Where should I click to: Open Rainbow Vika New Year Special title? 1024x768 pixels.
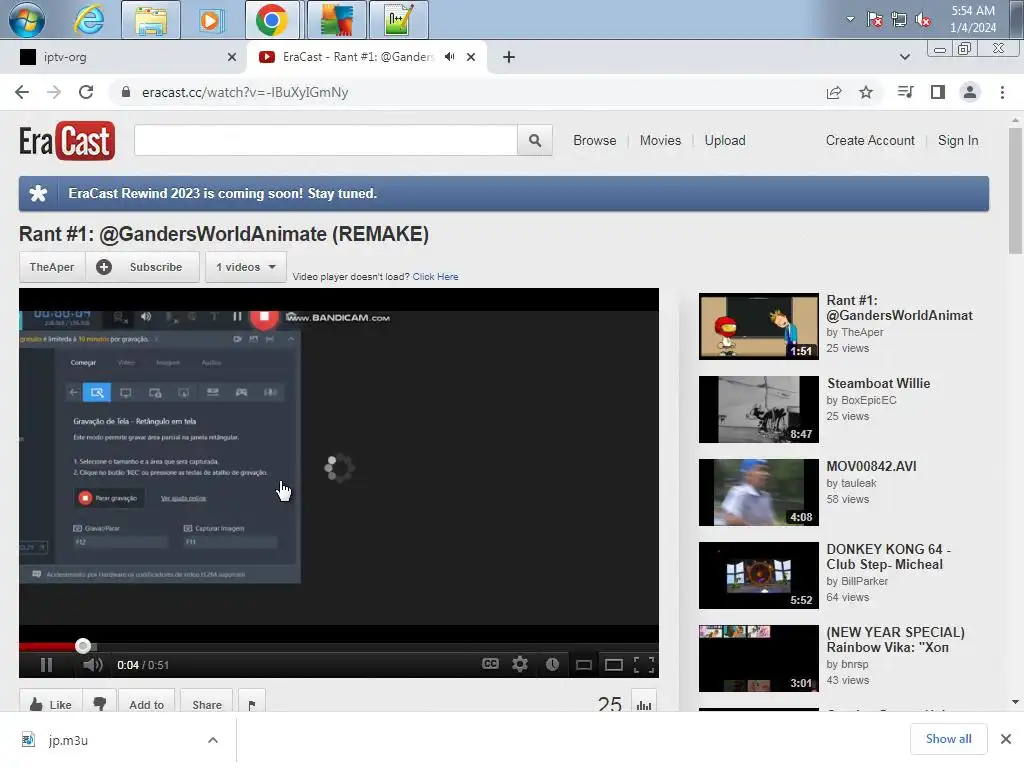click(x=895, y=640)
